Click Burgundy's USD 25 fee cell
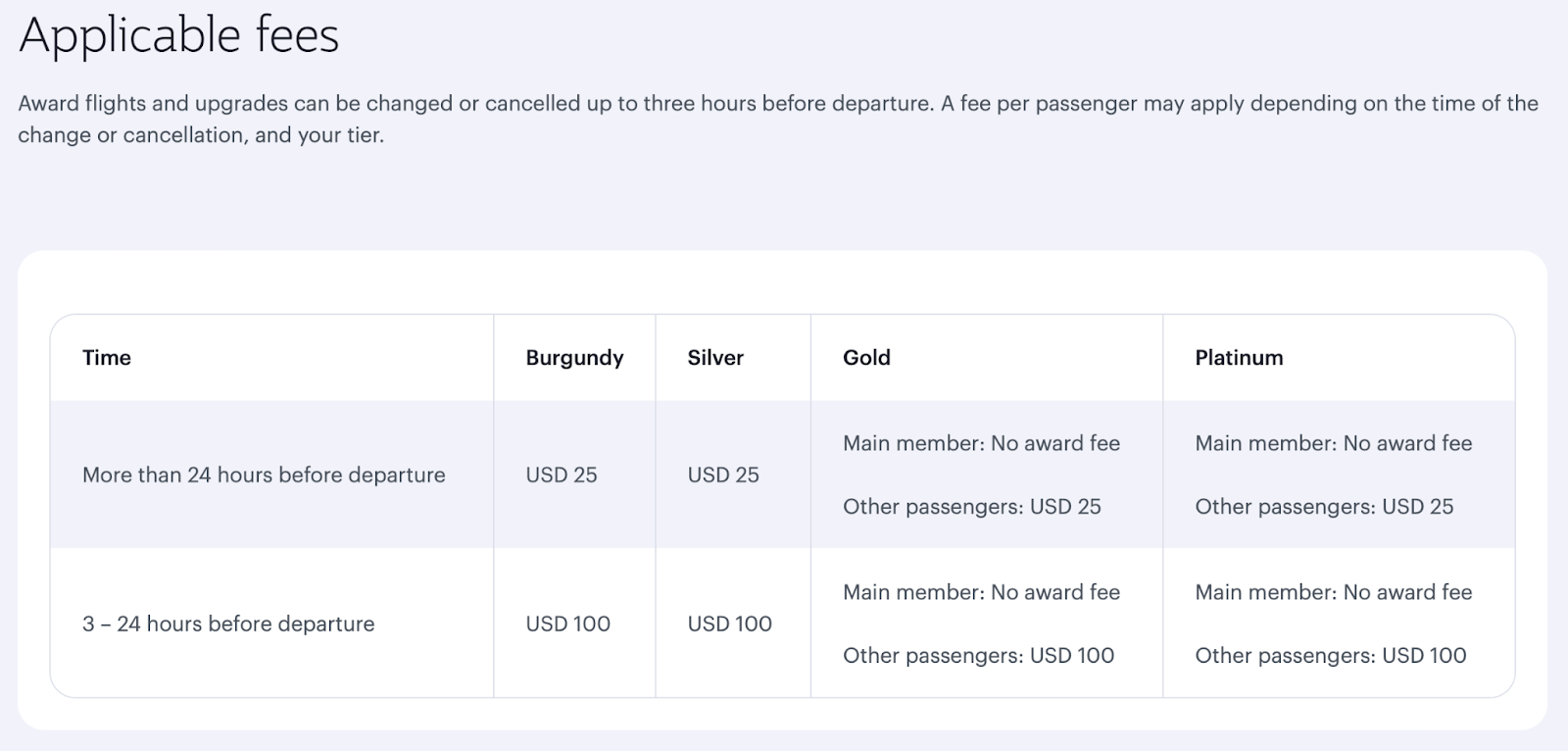This screenshot has width=1568, height=751. point(562,476)
